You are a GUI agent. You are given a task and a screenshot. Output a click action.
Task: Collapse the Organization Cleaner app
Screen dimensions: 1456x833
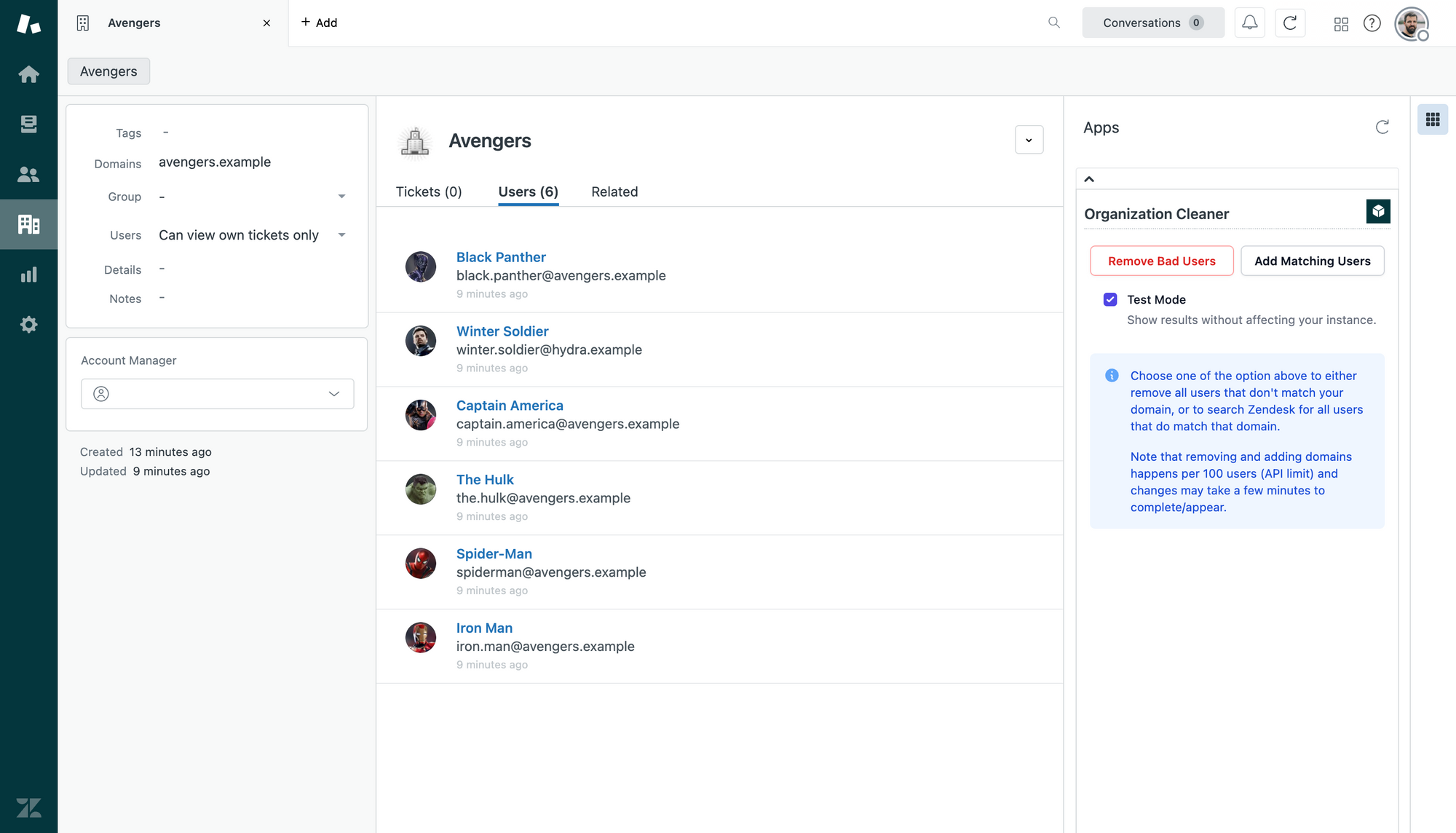[x=1089, y=179]
